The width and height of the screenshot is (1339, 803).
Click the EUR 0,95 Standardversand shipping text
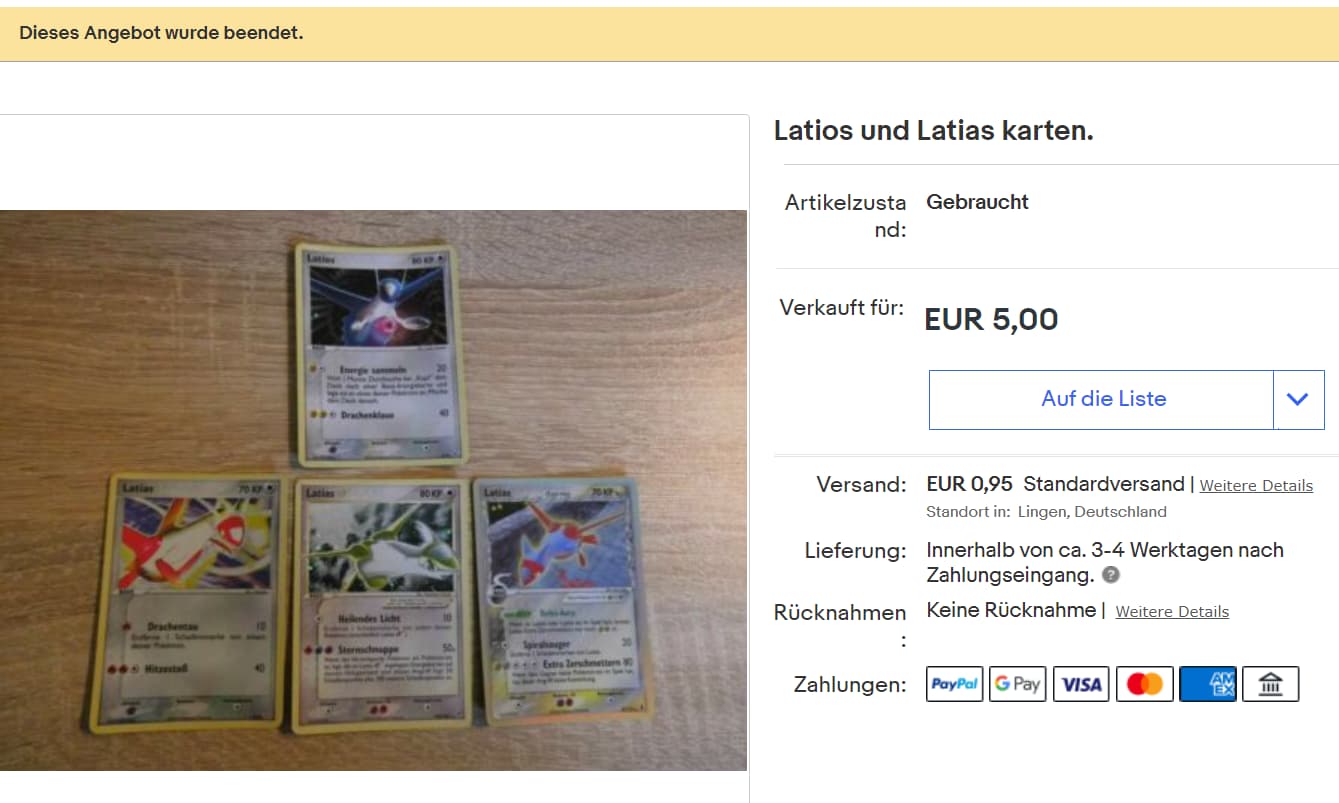(1055, 484)
